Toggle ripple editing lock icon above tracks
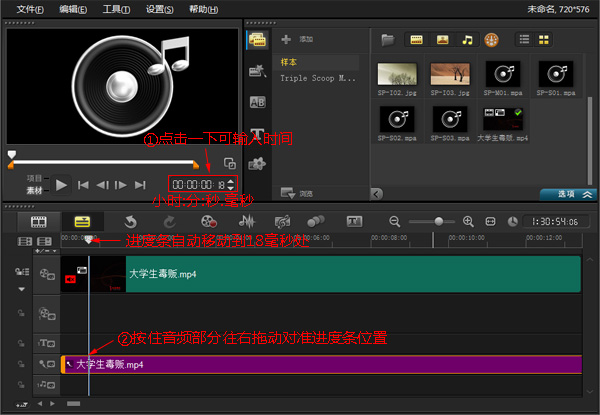The width and height of the screenshot is (600, 415). (x=22, y=272)
